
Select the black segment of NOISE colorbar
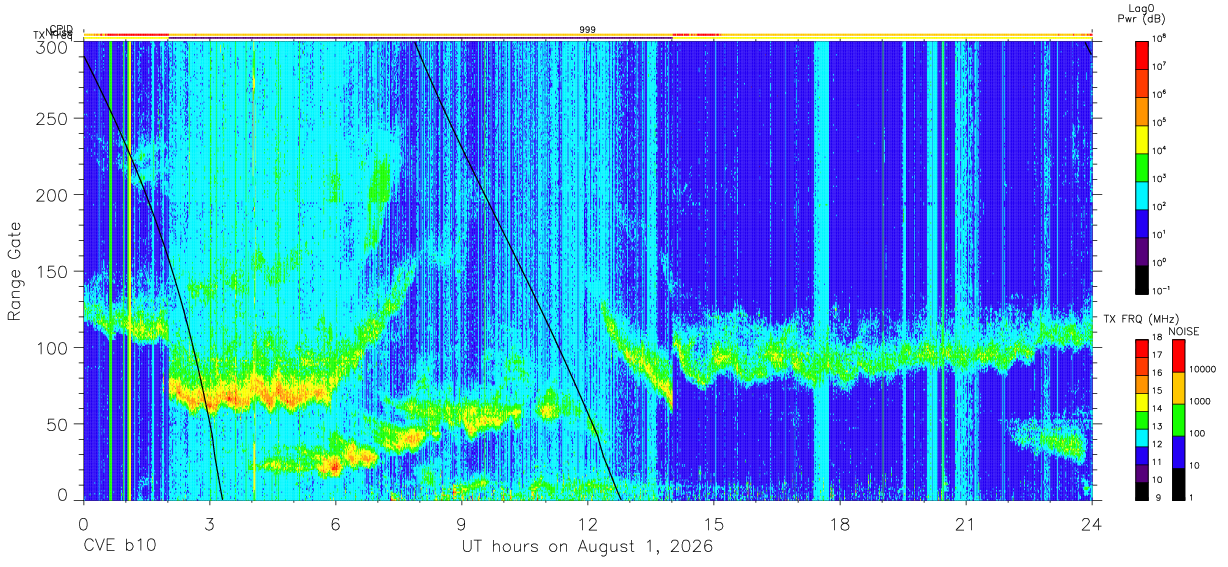(x=1178, y=482)
